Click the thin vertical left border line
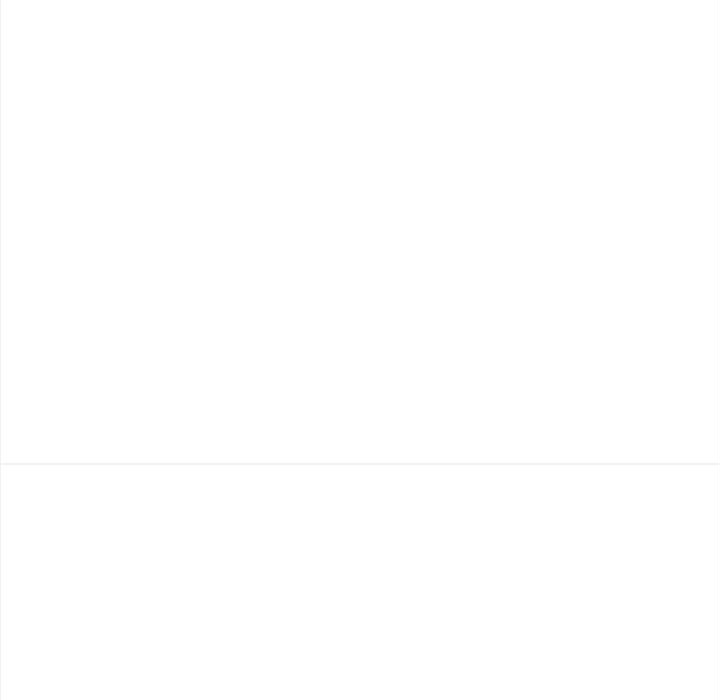This screenshot has height=700, width=720. click(x=0, y=350)
